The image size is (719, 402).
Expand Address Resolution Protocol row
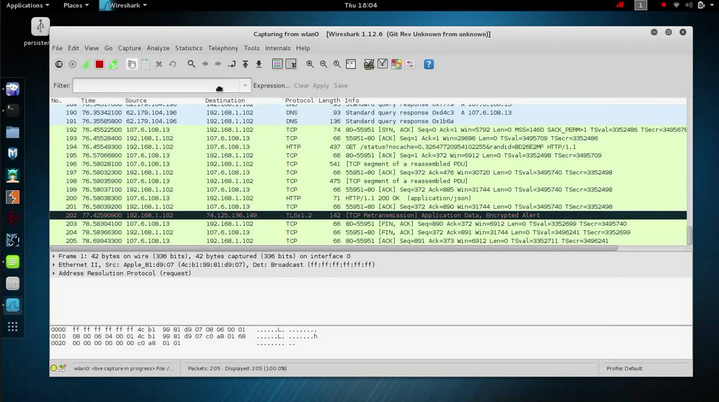click(x=54, y=273)
